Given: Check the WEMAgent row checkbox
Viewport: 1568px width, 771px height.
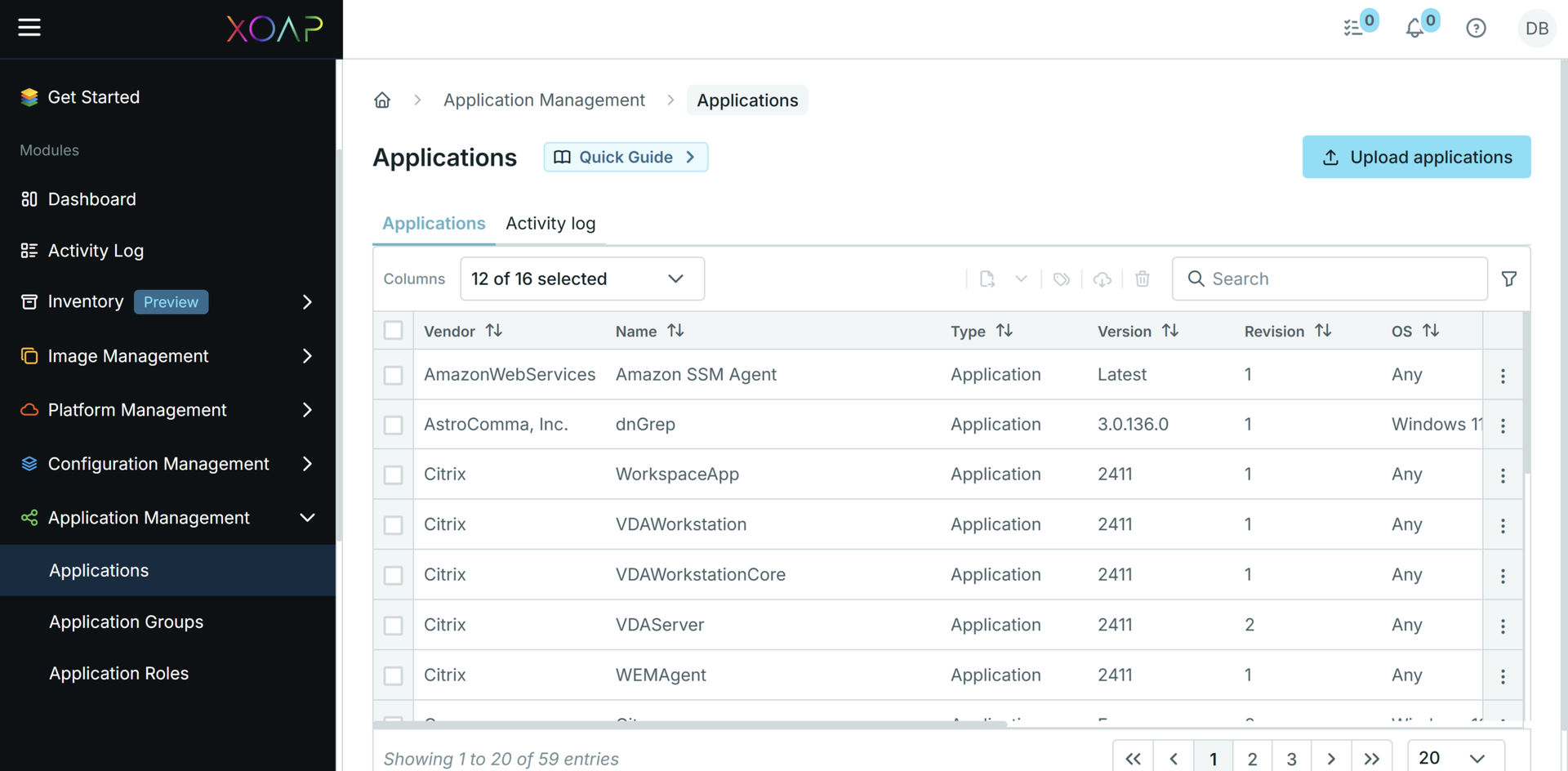Looking at the screenshot, I should coord(393,675).
